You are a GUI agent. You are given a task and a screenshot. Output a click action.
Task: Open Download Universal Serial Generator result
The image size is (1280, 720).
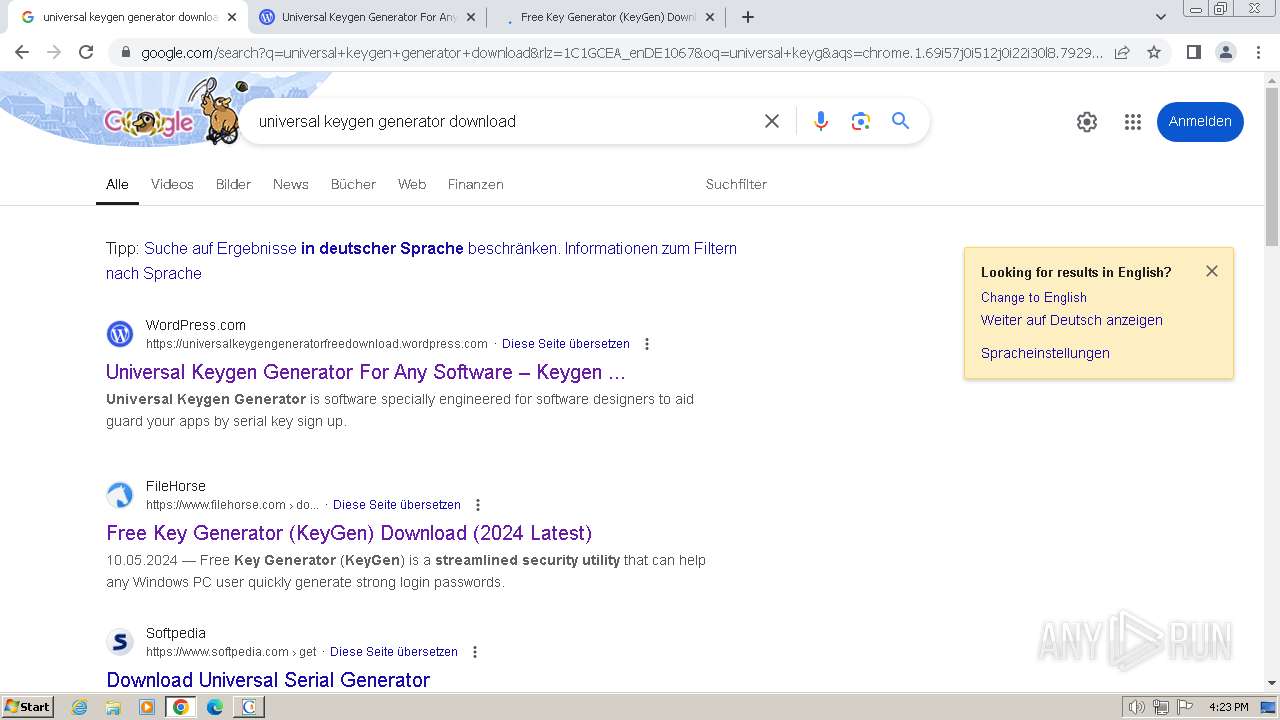coord(268,680)
